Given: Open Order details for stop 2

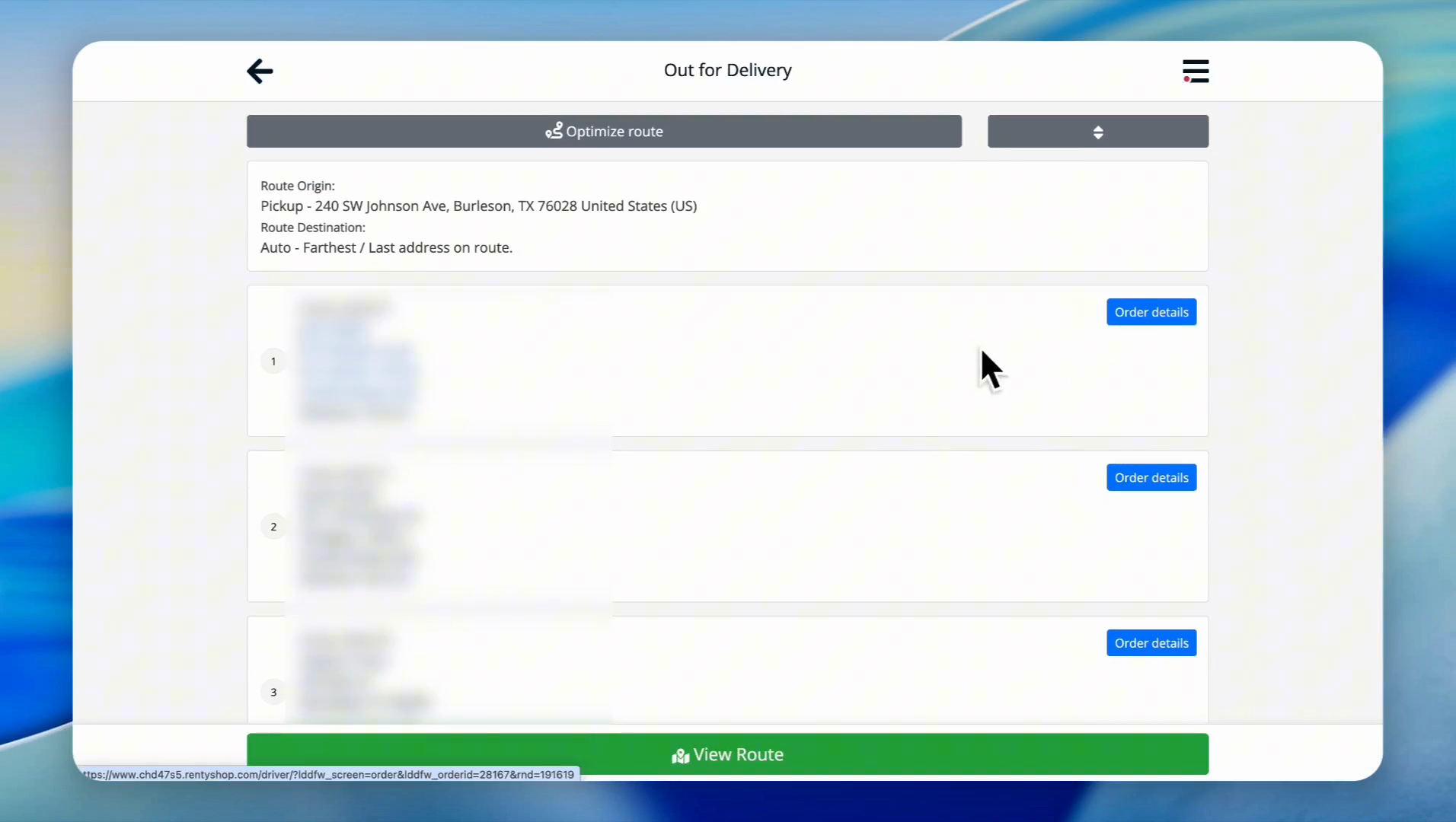Looking at the screenshot, I should (1151, 477).
